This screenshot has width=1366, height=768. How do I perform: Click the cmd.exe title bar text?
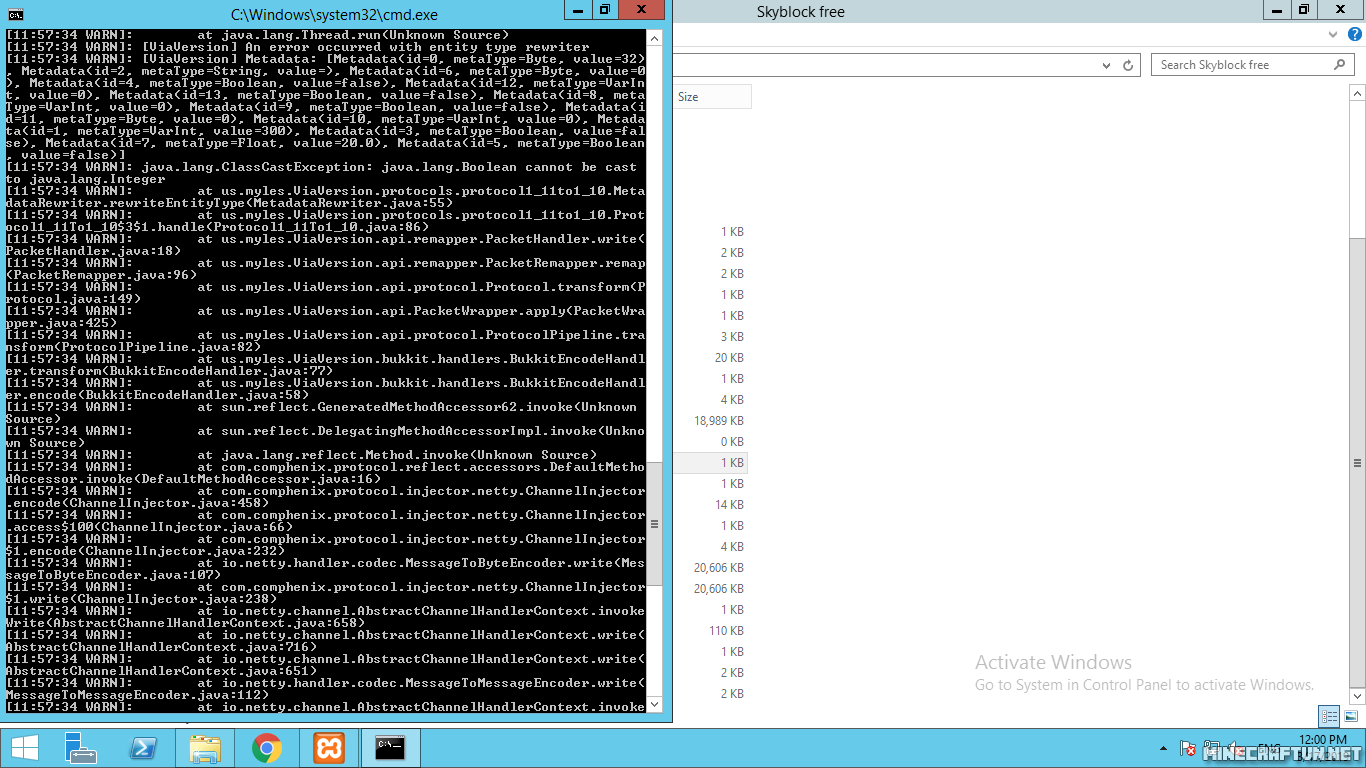click(x=334, y=15)
